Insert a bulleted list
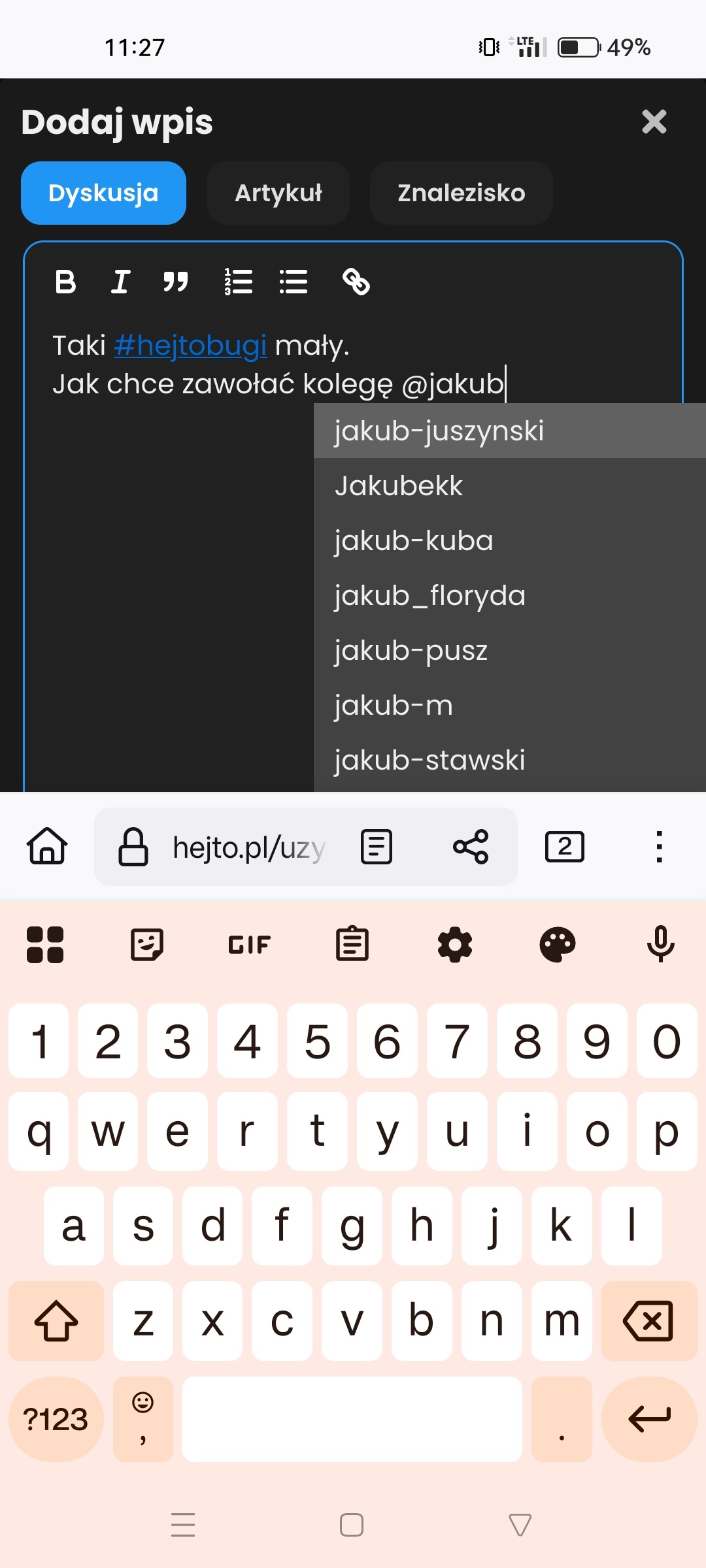The width and height of the screenshot is (706, 1568). 293,282
